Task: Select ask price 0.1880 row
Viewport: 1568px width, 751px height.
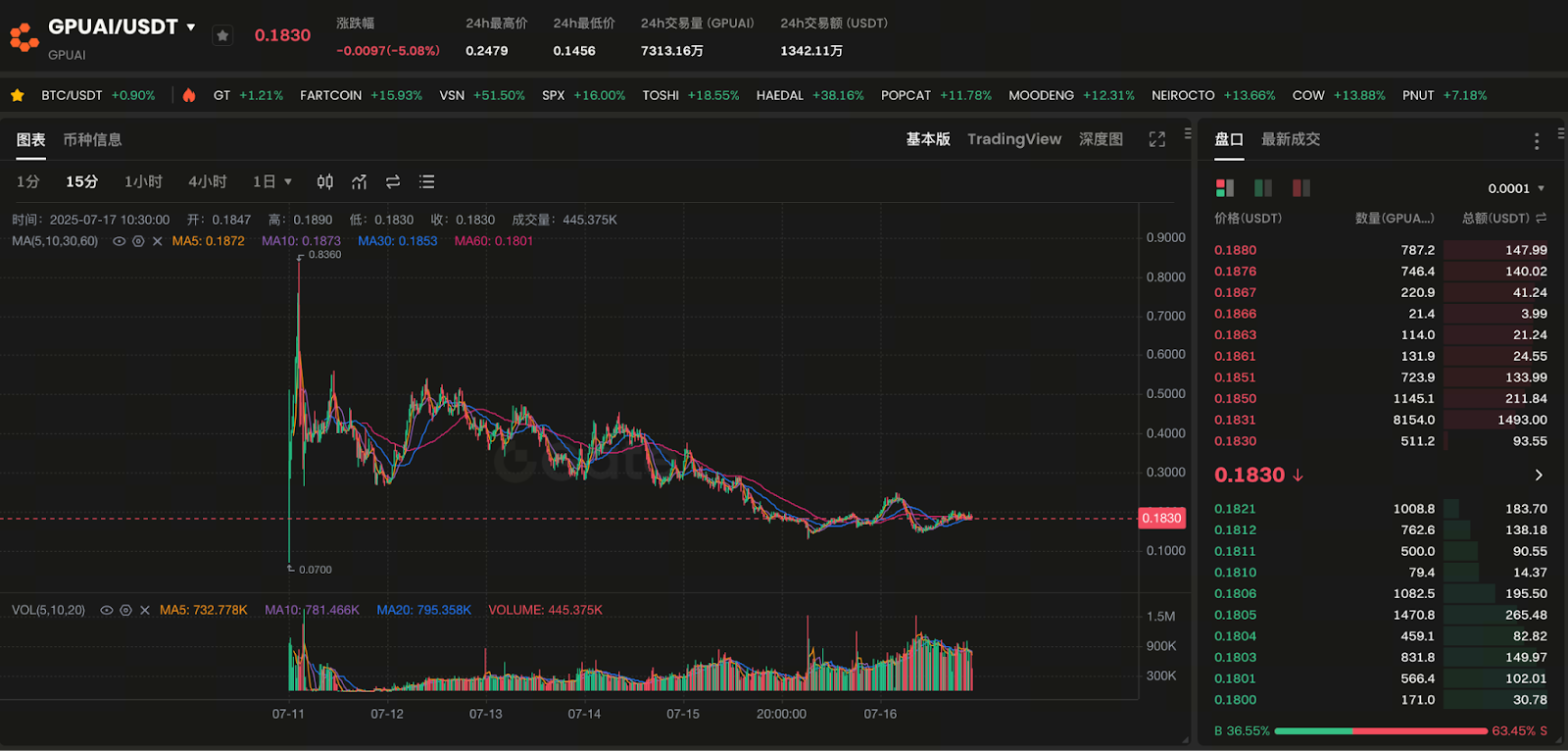Action: [1381, 250]
